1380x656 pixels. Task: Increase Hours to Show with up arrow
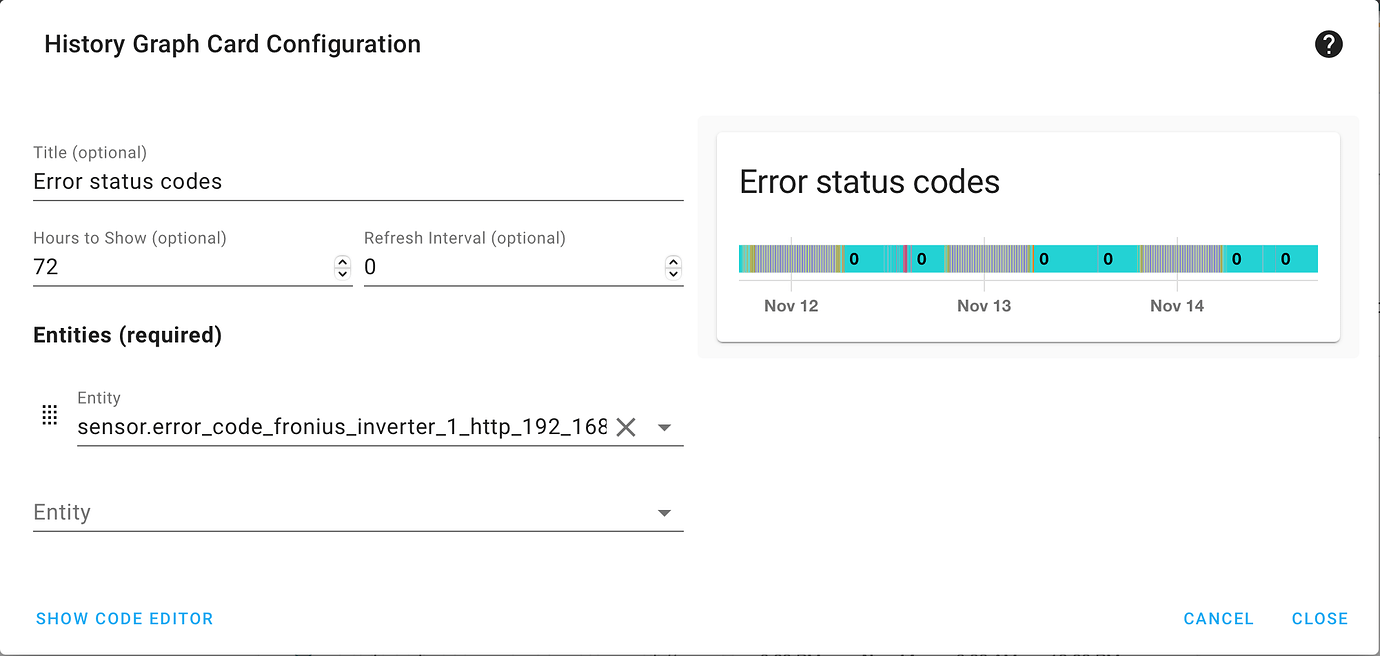(342, 261)
